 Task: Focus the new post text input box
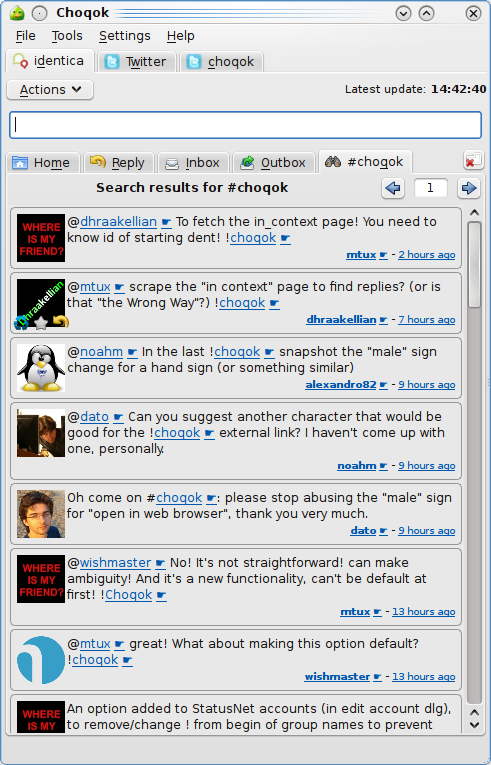coord(246,125)
